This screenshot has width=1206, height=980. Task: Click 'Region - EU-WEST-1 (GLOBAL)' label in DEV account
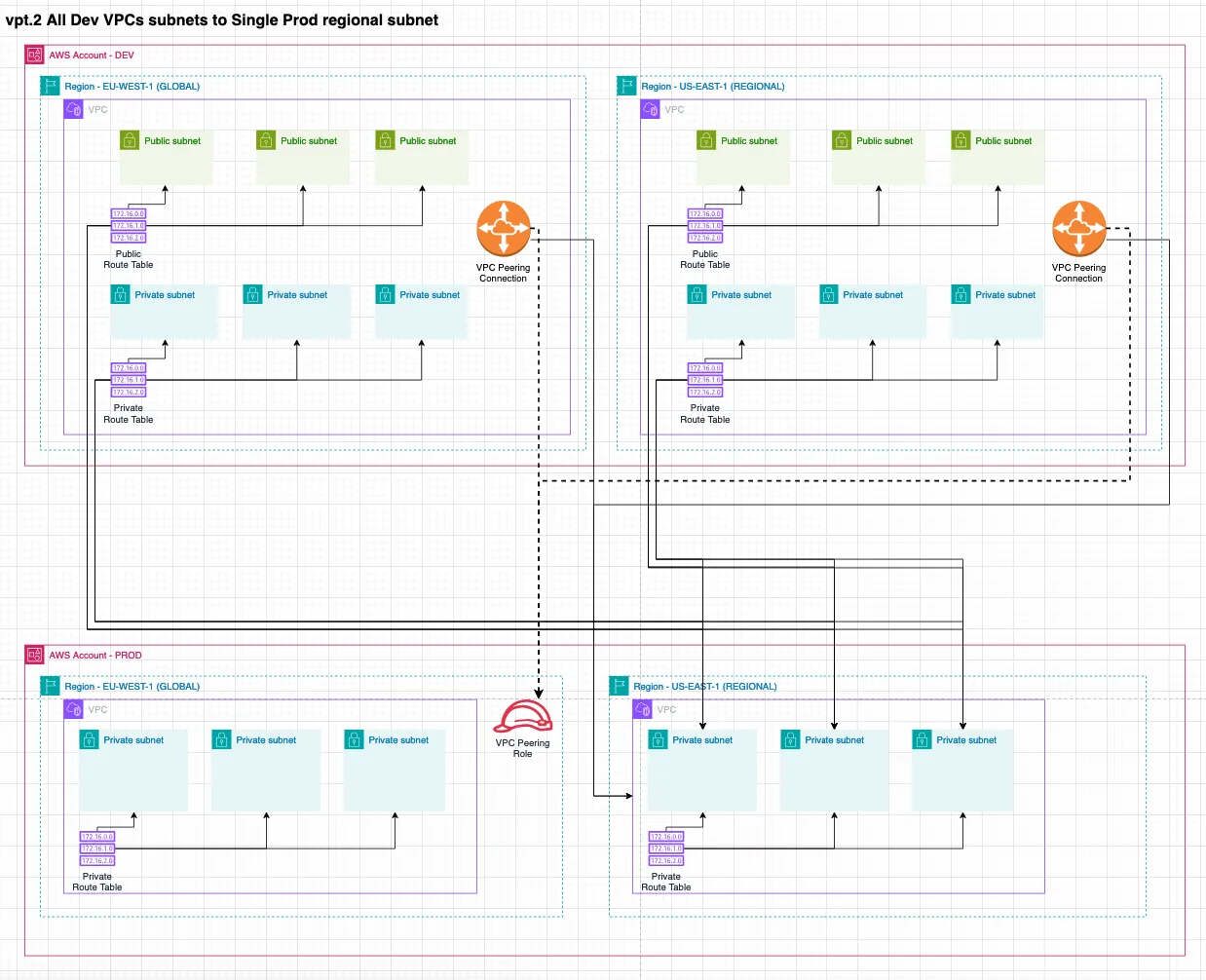pyautogui.click(x=132, y=87)
